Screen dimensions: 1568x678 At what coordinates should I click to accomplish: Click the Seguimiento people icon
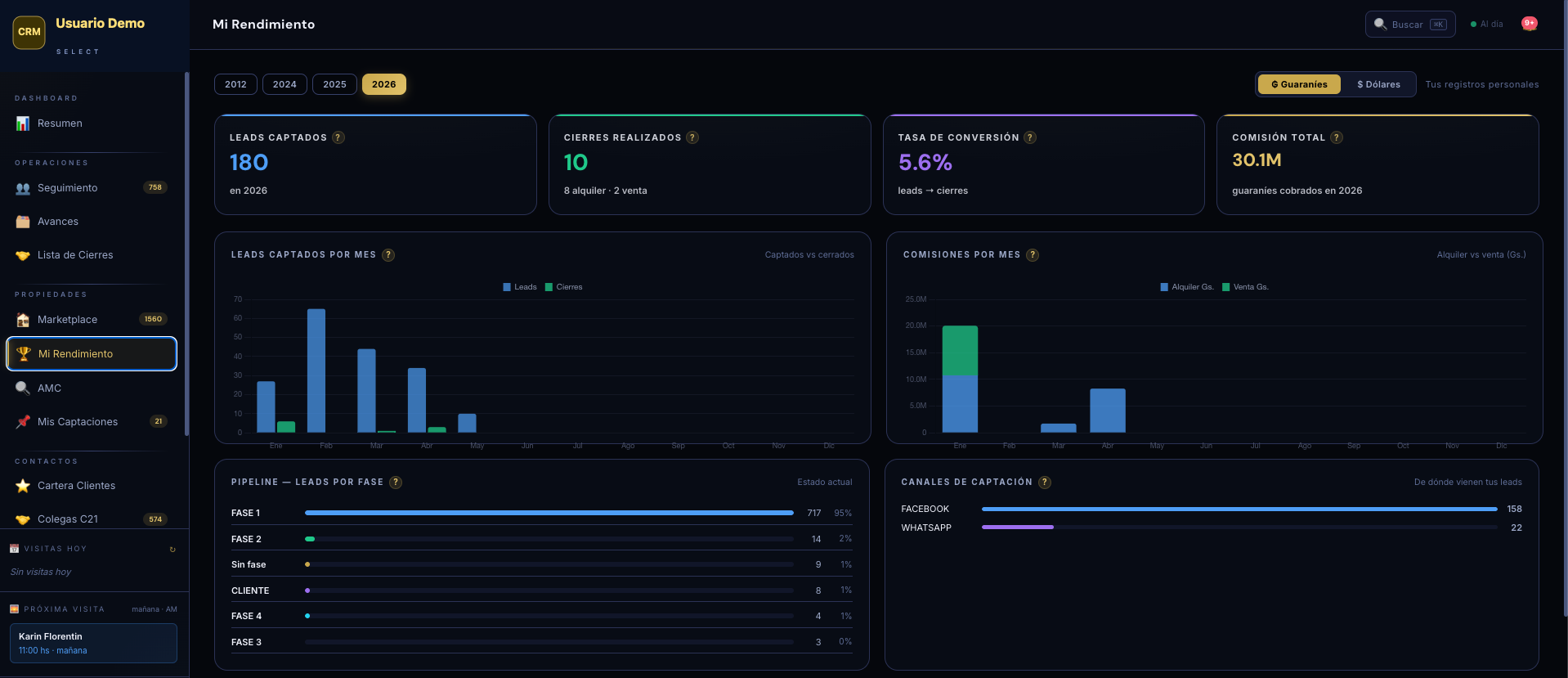(23, 188)
